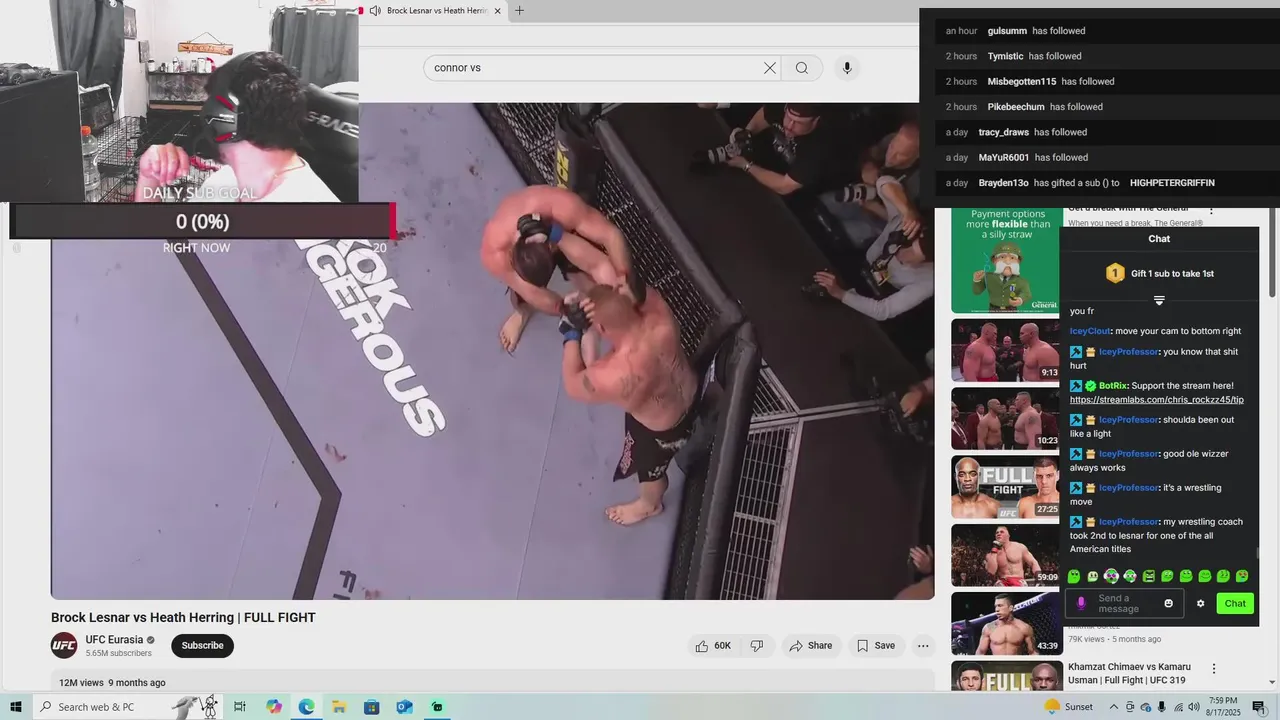Send message with green Chat button
This screenshot has height=720, width=1280.
tap(1235, 604)
